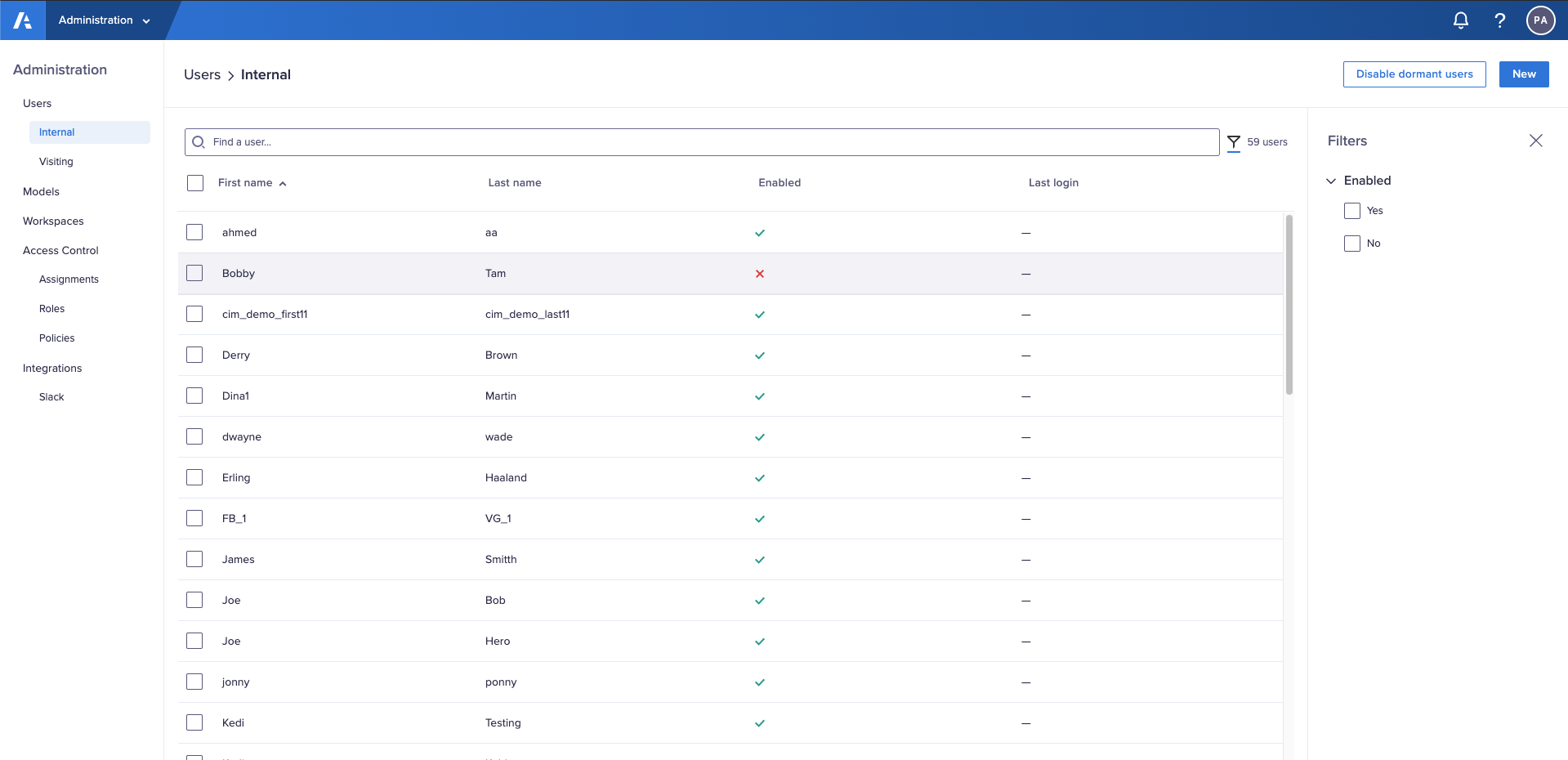1568x760 pixels.
Task: Click the search magnifier in the user search bar
Action: 198,141
